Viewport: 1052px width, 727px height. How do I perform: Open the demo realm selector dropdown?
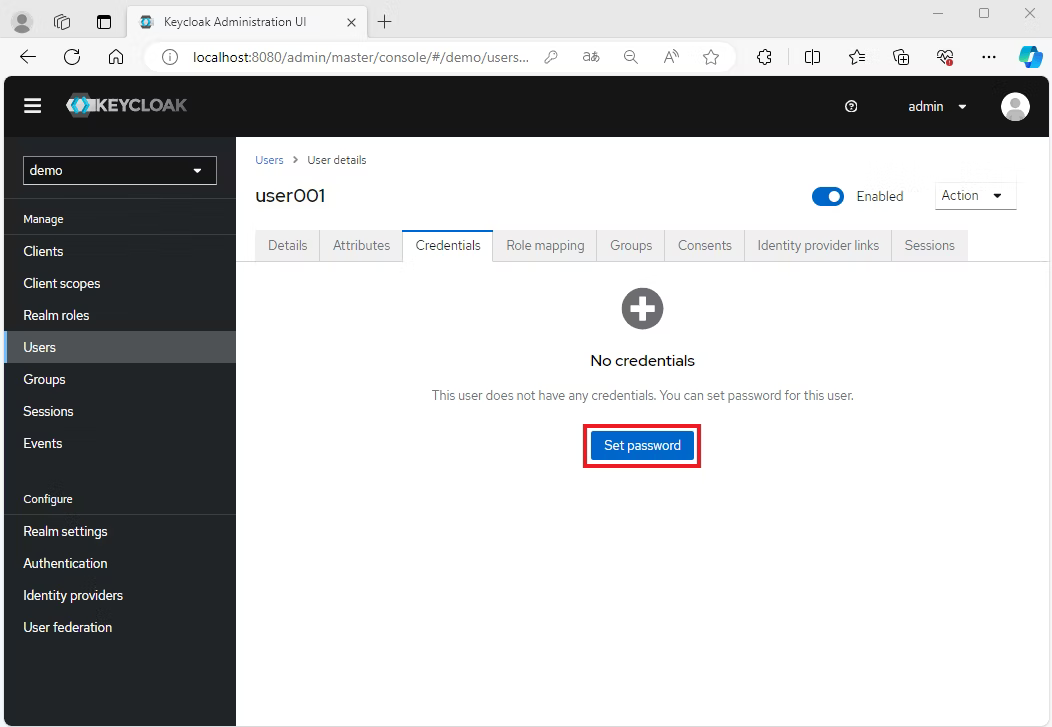coord(119,170)
